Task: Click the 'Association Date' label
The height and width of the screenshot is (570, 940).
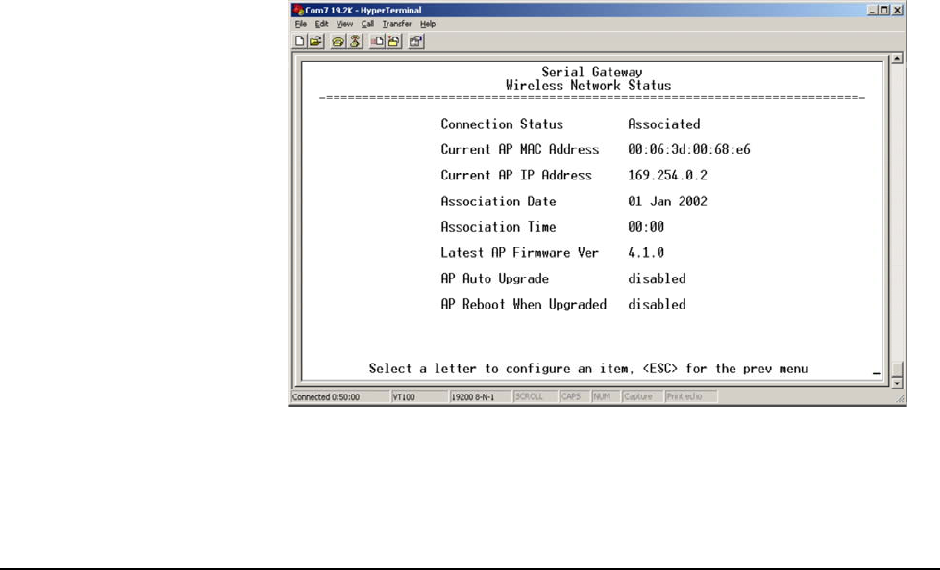Action: pos(498,201)
